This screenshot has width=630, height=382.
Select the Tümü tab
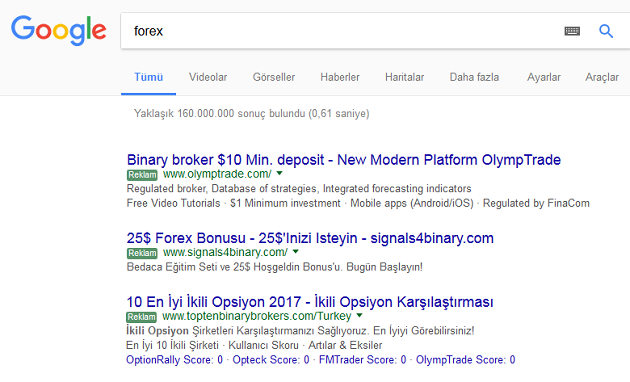click(148, 77)
